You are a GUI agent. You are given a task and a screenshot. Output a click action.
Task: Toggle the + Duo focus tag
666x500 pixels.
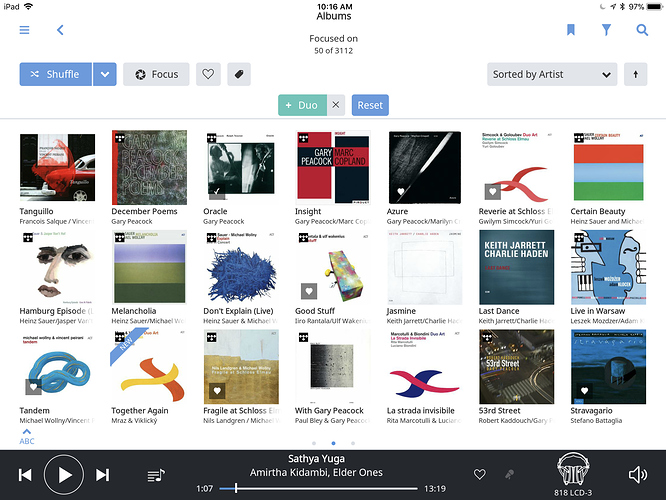tap(302, 105)
